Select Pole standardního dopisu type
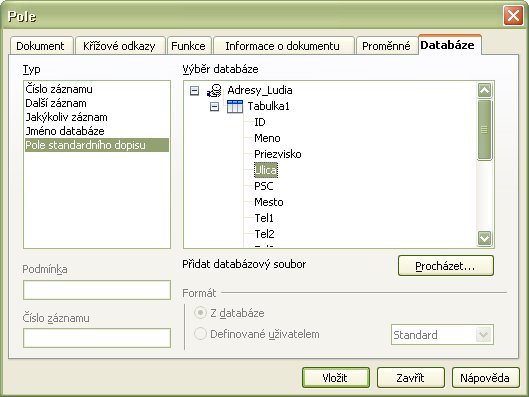The height and width of the screenshot is (397, 529). [96, 145]
